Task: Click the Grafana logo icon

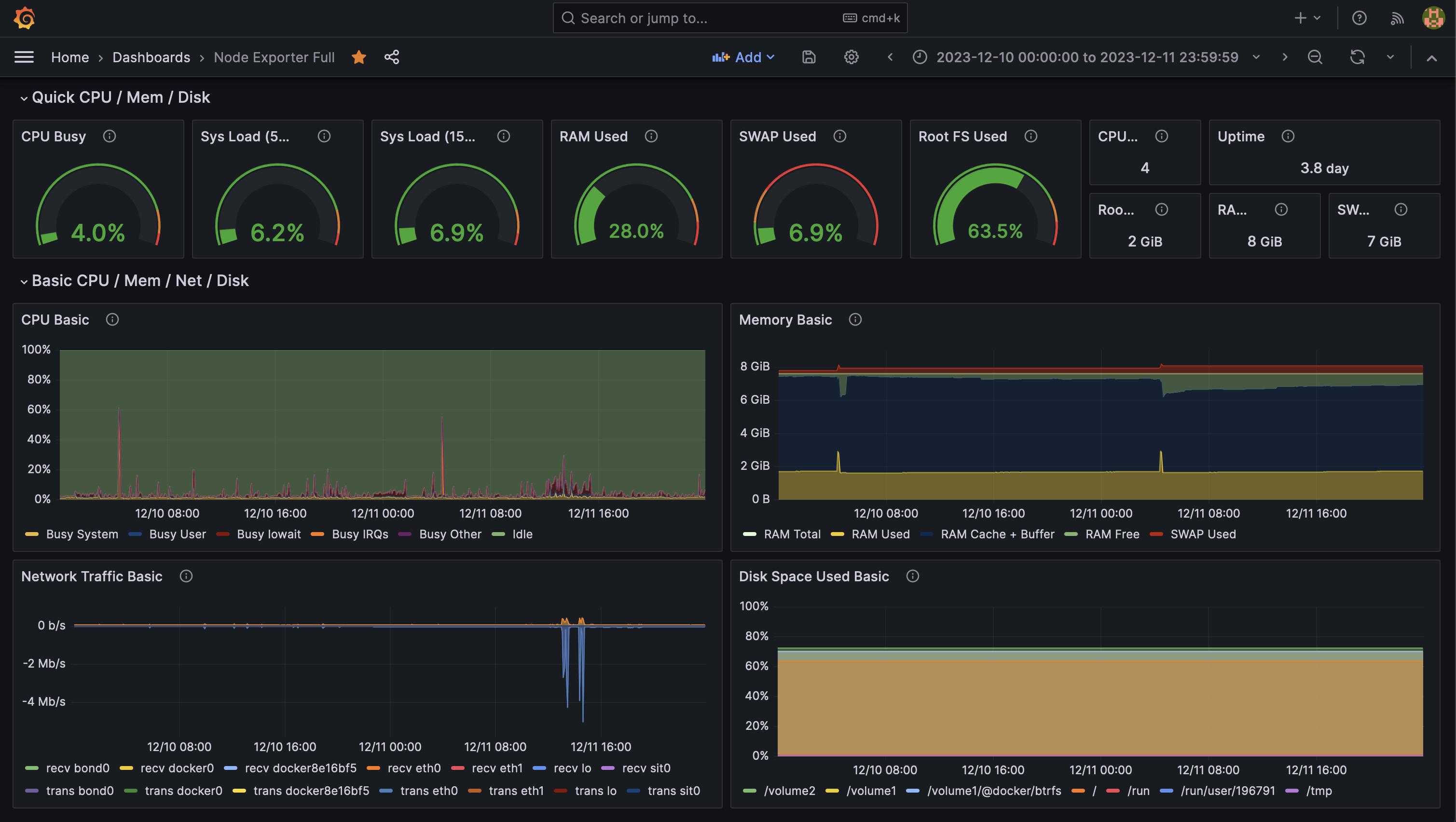Action: [x=24, y=18]
